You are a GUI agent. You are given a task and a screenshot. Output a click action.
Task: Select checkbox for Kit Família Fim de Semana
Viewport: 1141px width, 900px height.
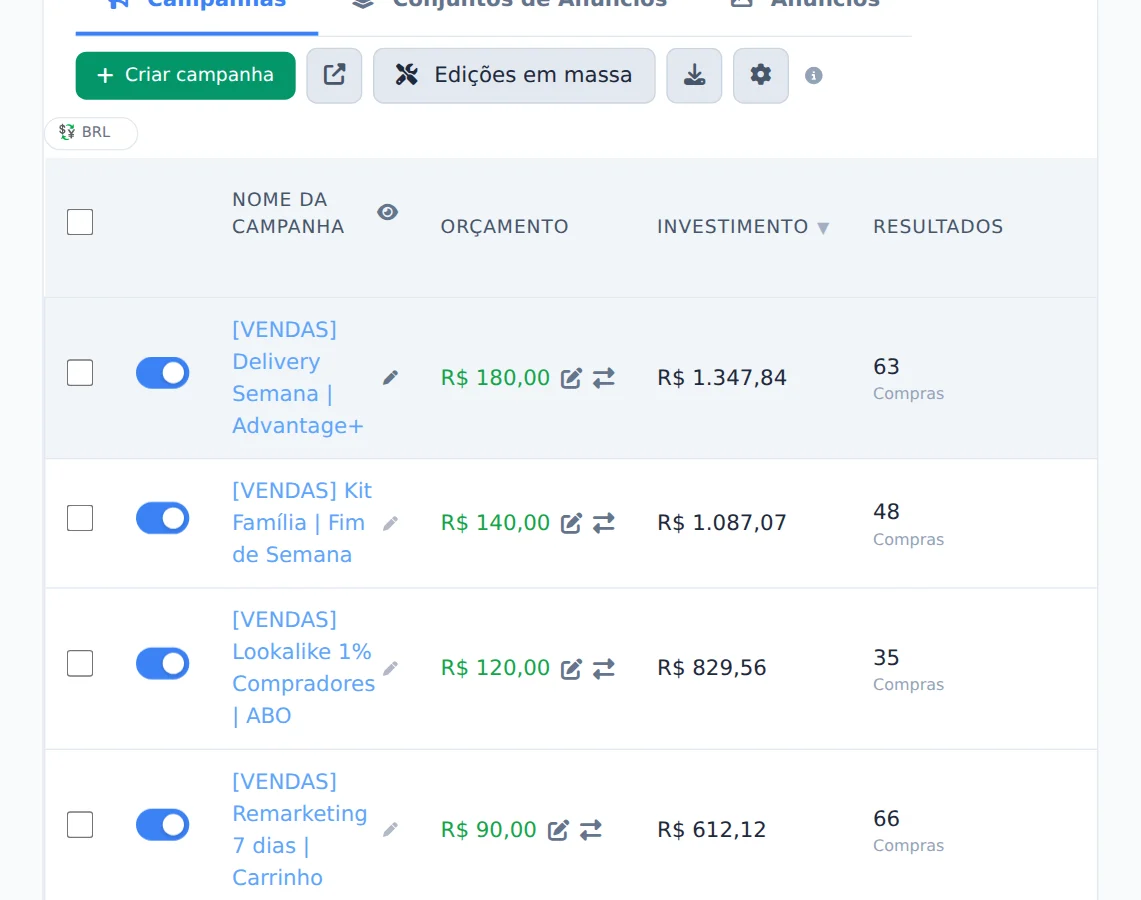80,518
